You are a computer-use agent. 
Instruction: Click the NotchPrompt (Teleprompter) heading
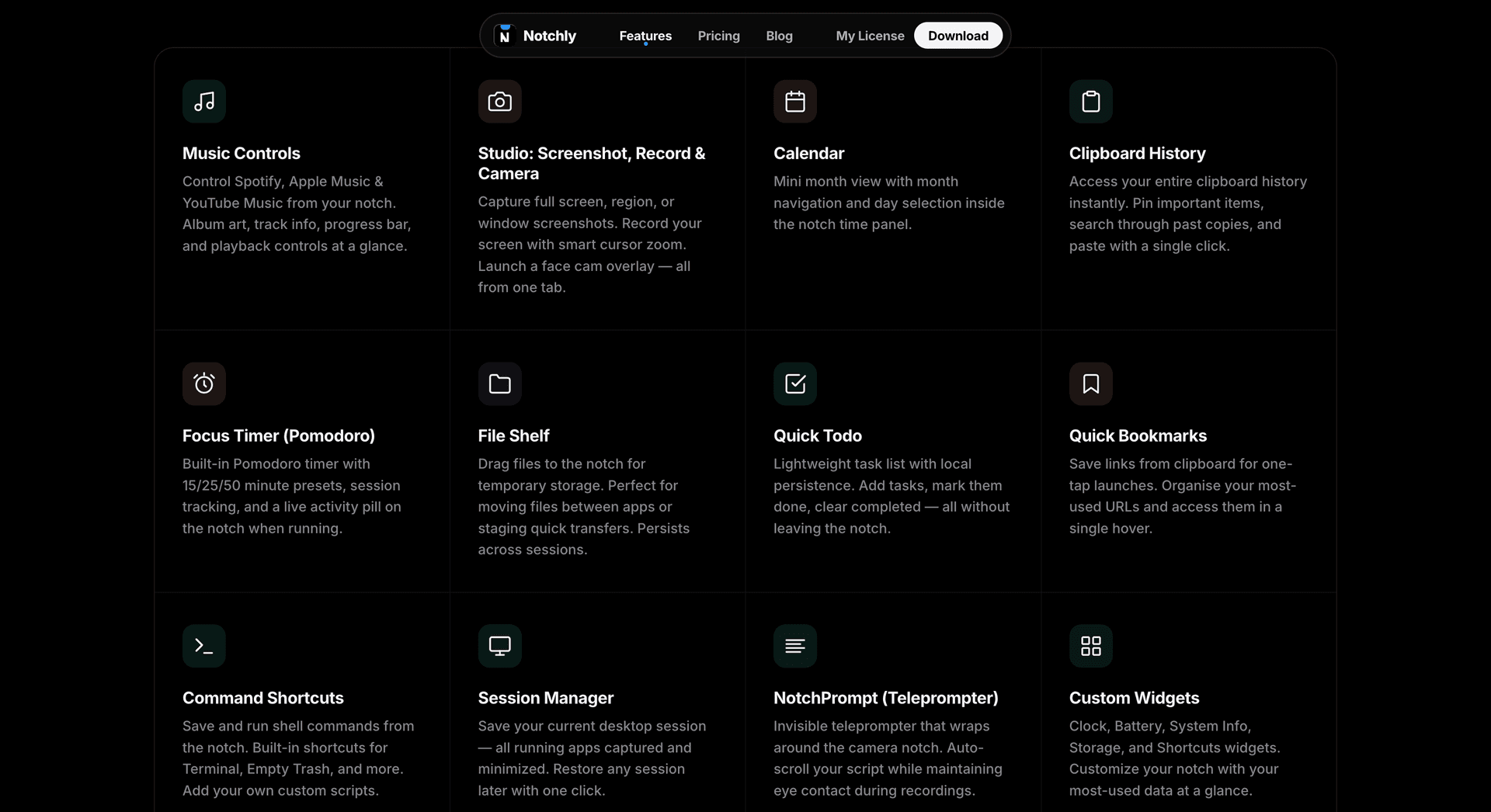886,698
